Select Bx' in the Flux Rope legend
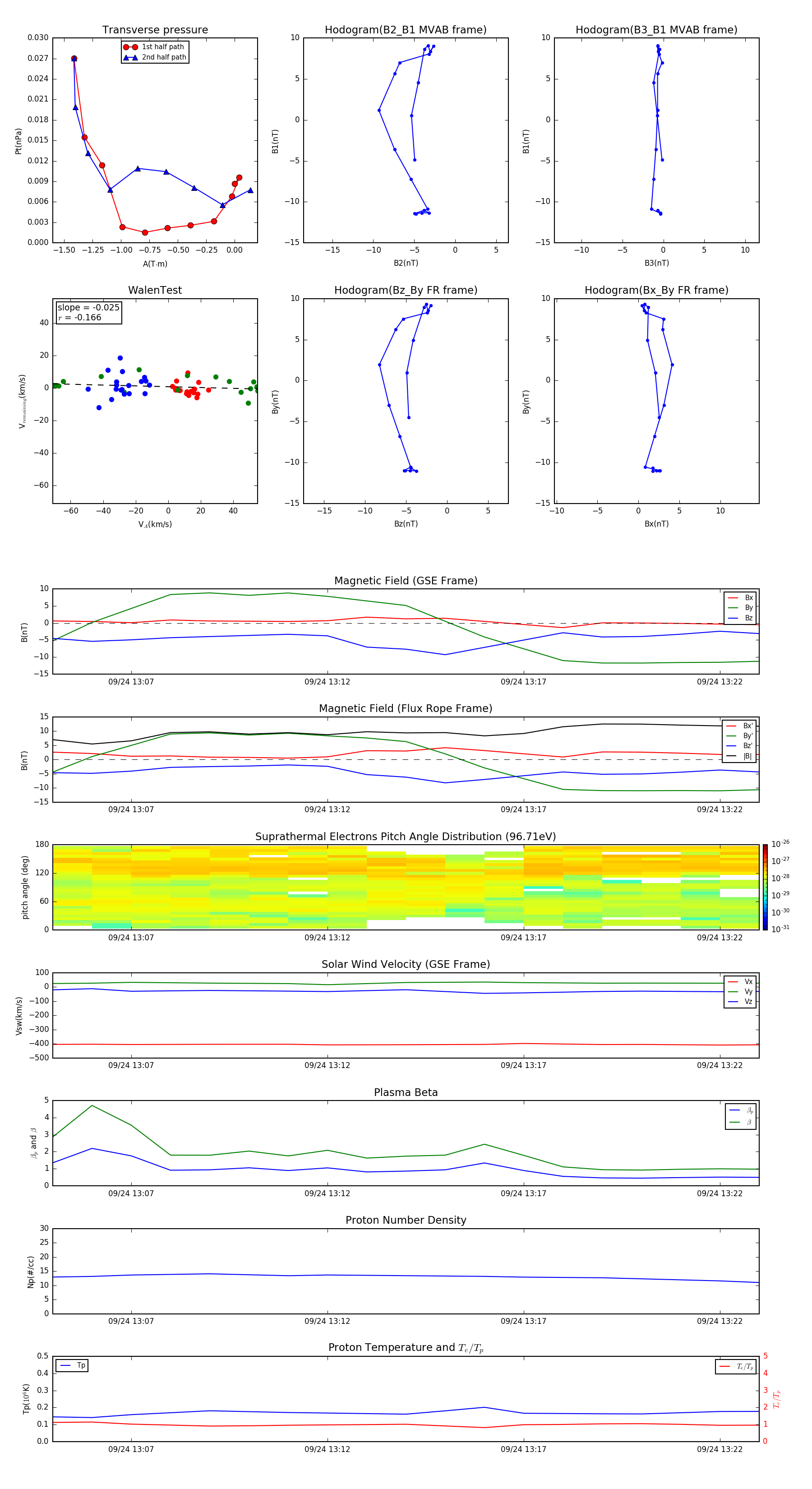 click(x=740, y=726)
